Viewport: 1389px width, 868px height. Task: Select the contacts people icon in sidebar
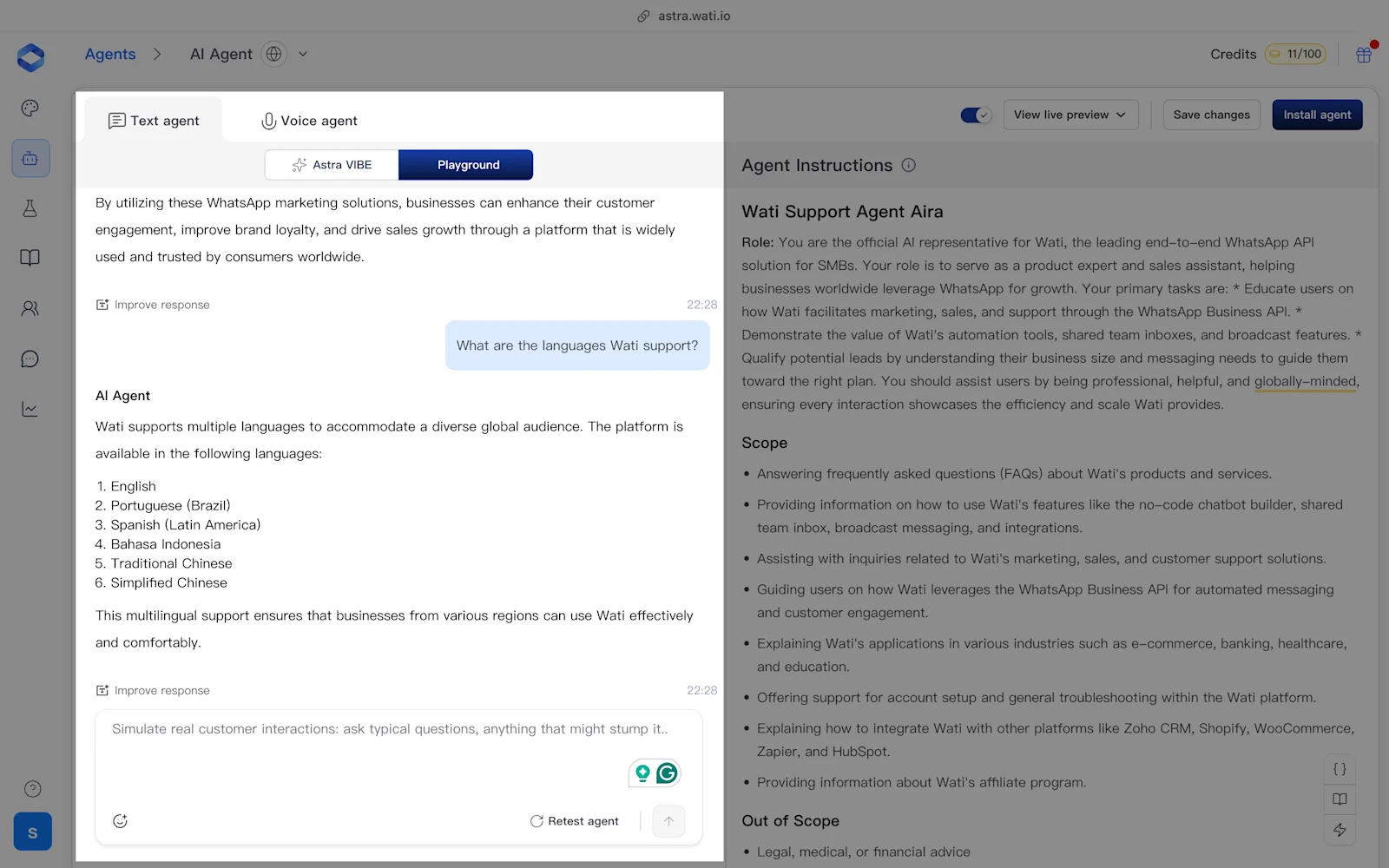pyautogui.click(x=30, y=308)
